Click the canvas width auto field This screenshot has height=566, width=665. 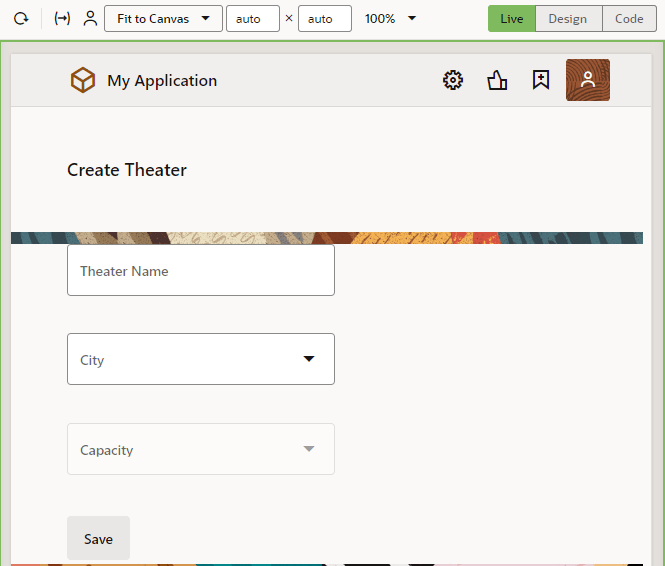[x=253, y=19]
